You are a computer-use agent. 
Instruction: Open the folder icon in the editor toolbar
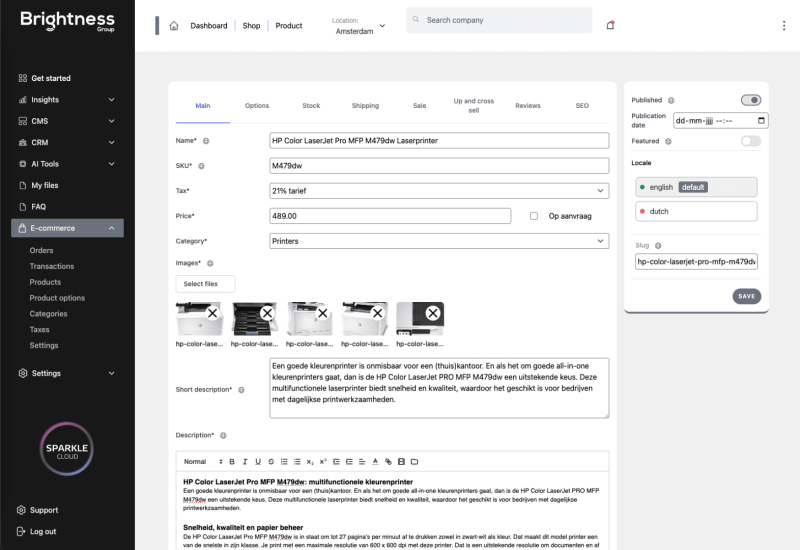(414, 461)
